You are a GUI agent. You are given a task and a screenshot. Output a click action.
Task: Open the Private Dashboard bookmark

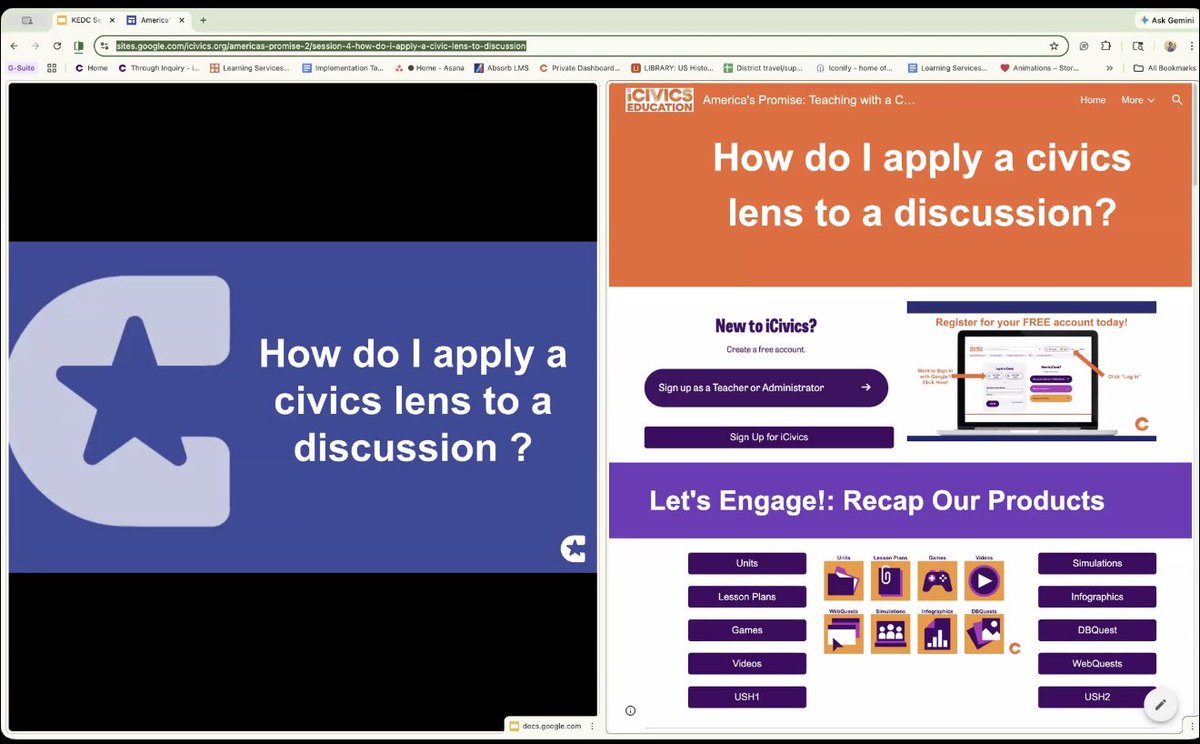click(x=579, y=68)
